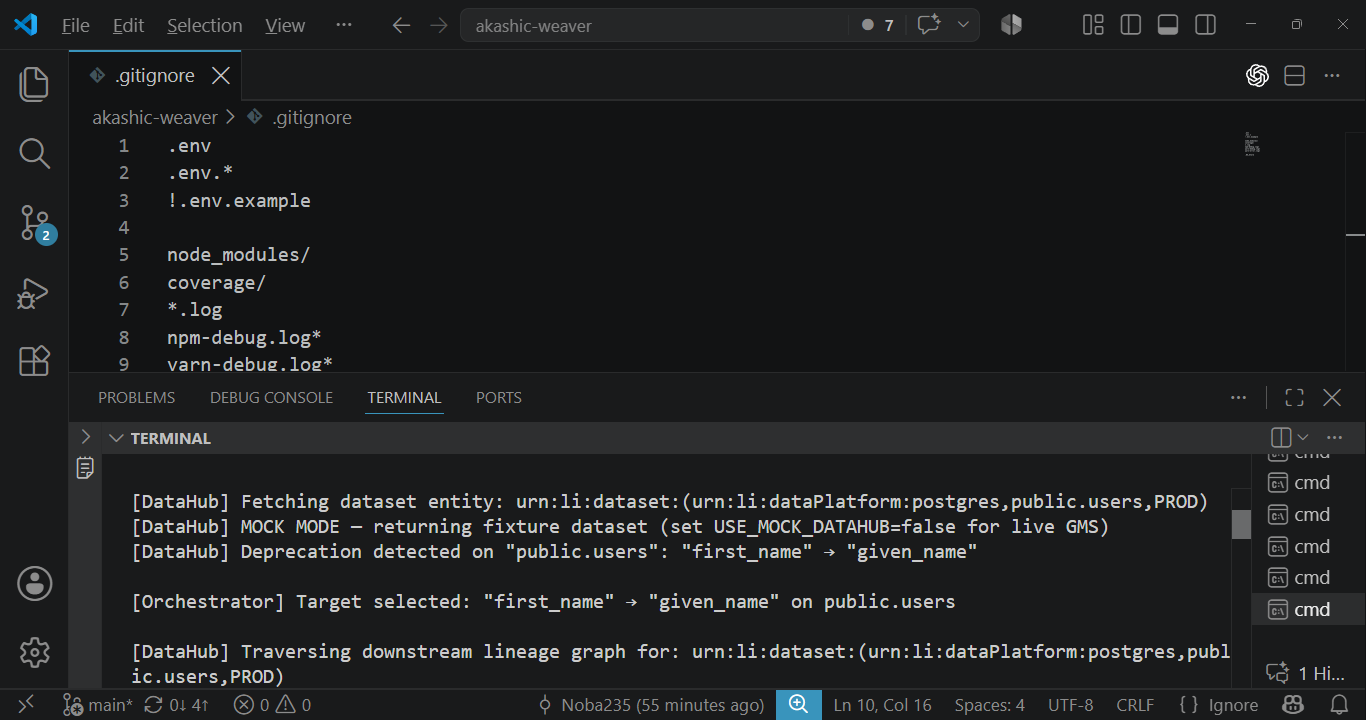1366x720 pixels.
Task: Toggle the primary side bar layout button
Action: (1131, 25)
